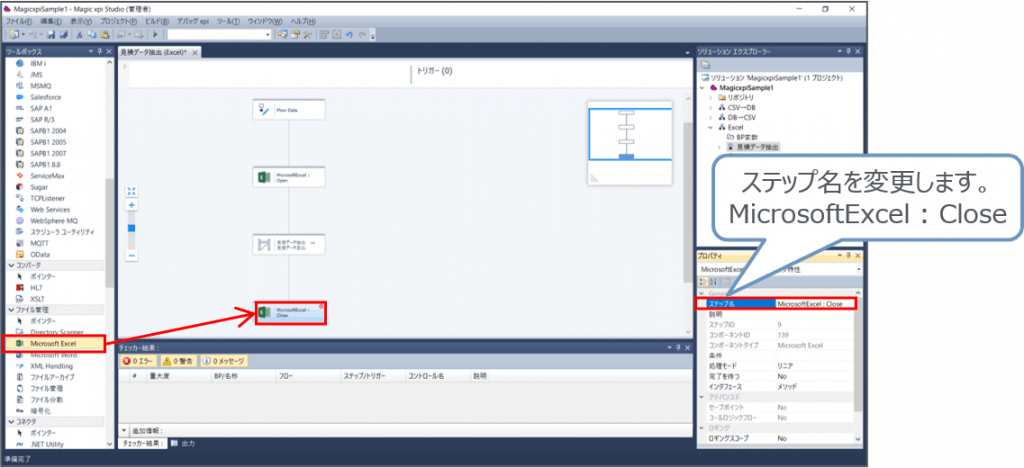Toggle the 0 警告 warnings filter
Screen dimensions: 1024x468
[181, 361]
